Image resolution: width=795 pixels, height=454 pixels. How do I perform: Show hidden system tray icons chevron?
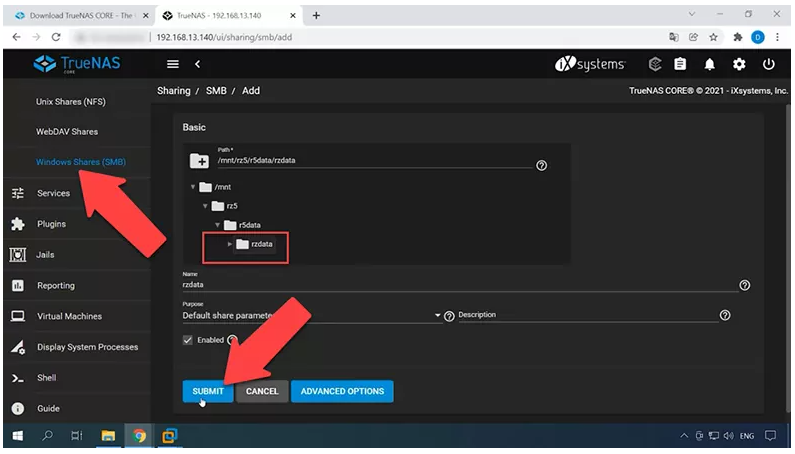click(x=684, y=436)
